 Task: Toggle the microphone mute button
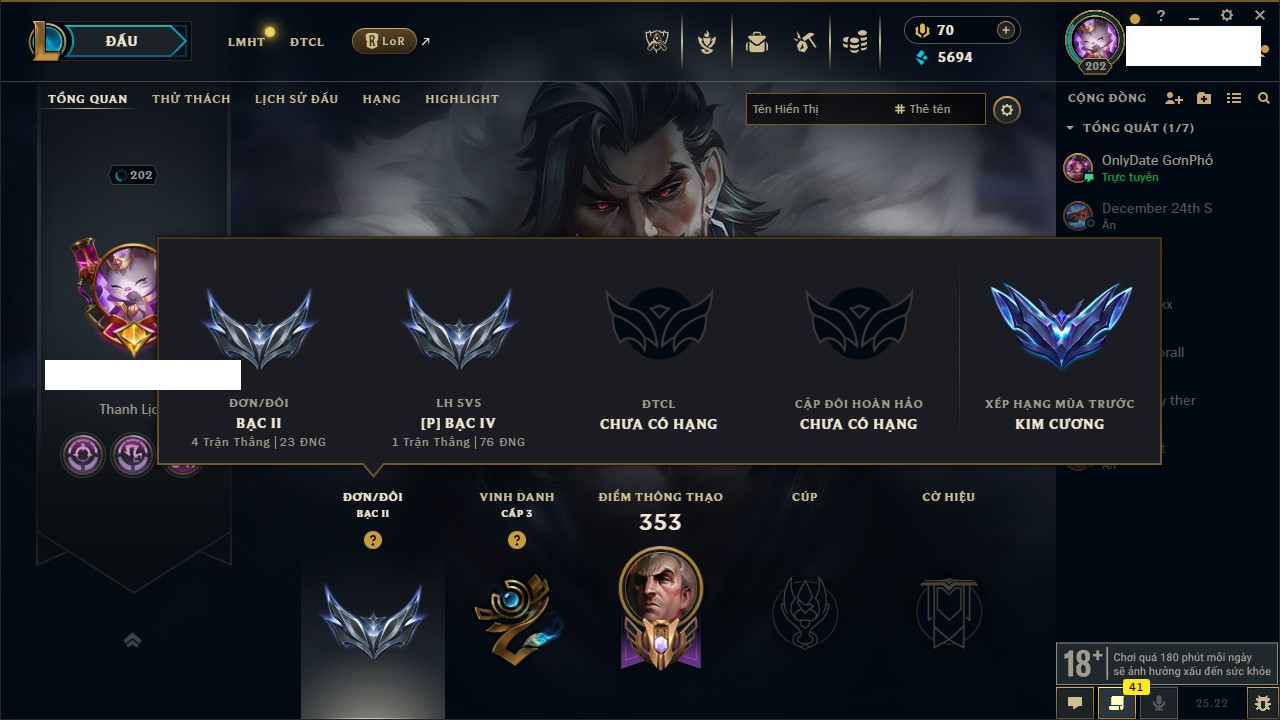pyautogui.click(x=1159, y=703)
